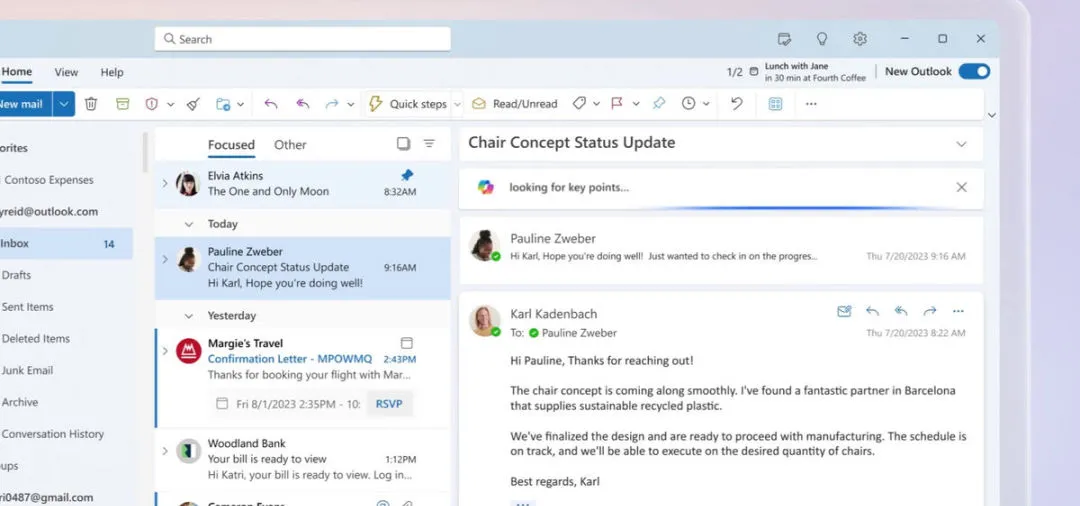Click the Copilot icon in summary bar
Screen dimensions: 1080x506
486,187
